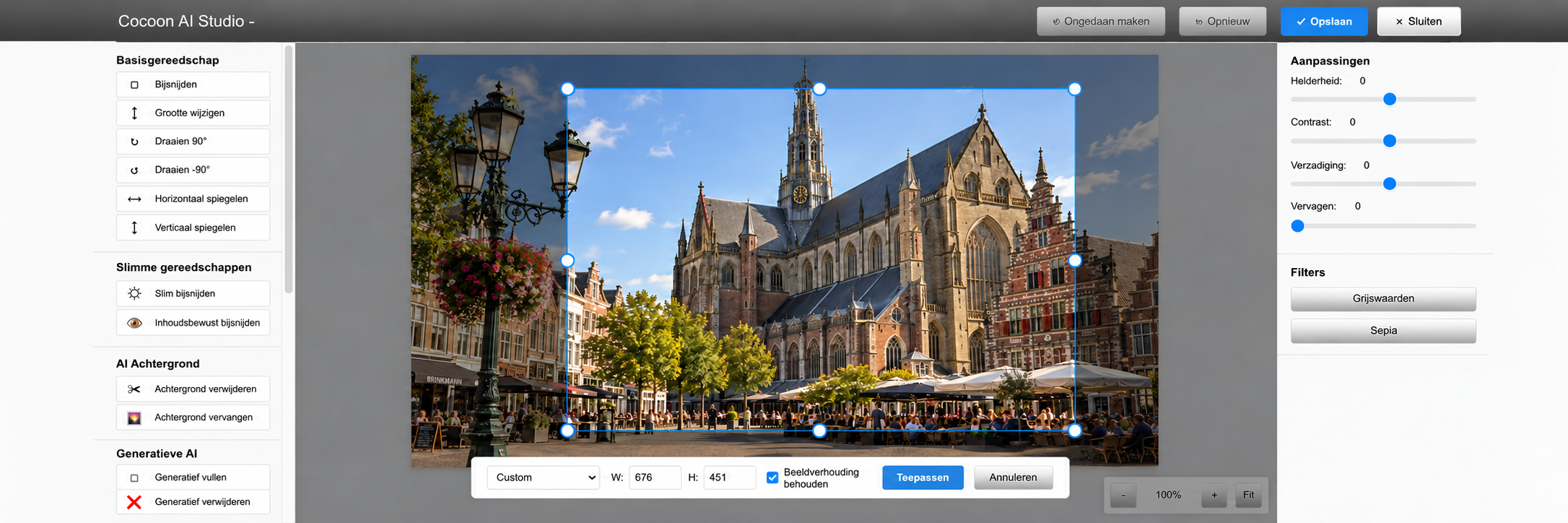Screen dimensions: 1568x523
Task: Click the Fit zoom button
Action: [x=1248, y=495]
